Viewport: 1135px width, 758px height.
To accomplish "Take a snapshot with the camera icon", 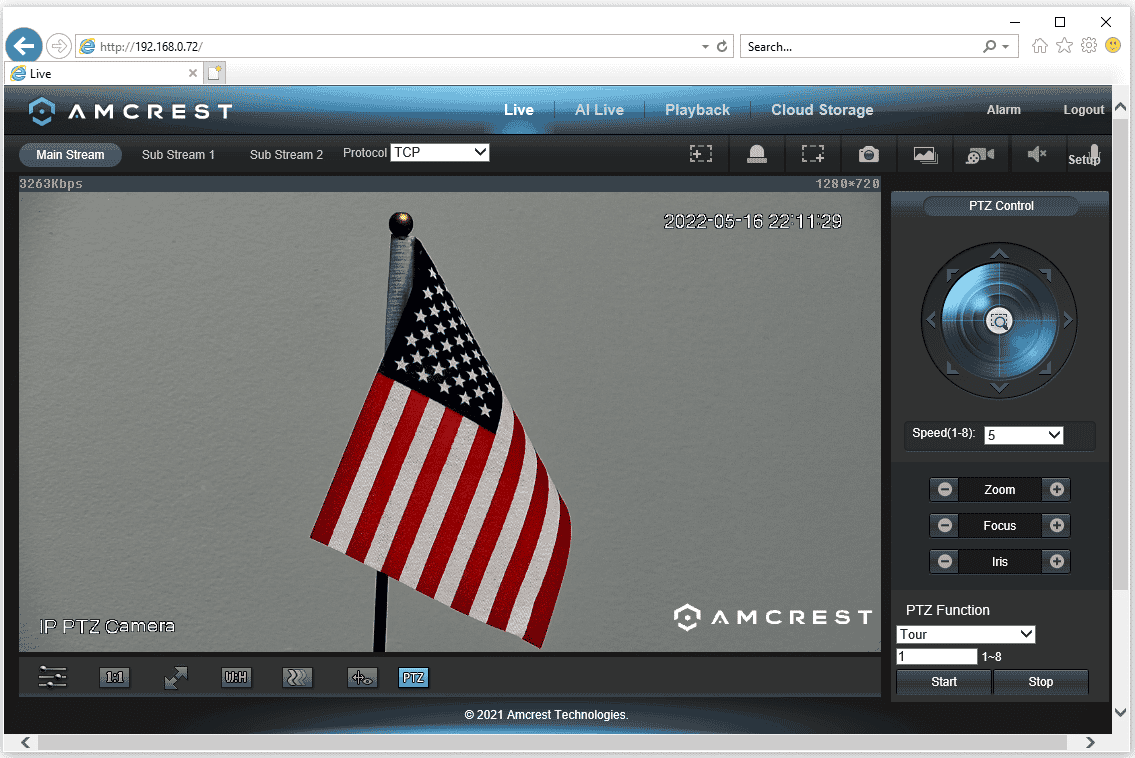I will pyautogui.click(x=868, y=154).
